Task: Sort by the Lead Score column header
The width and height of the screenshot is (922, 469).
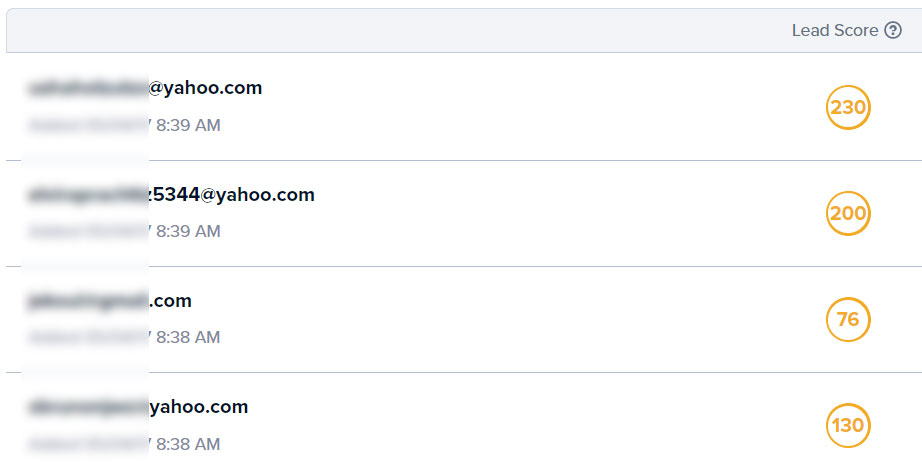Action: click(835, 30)
